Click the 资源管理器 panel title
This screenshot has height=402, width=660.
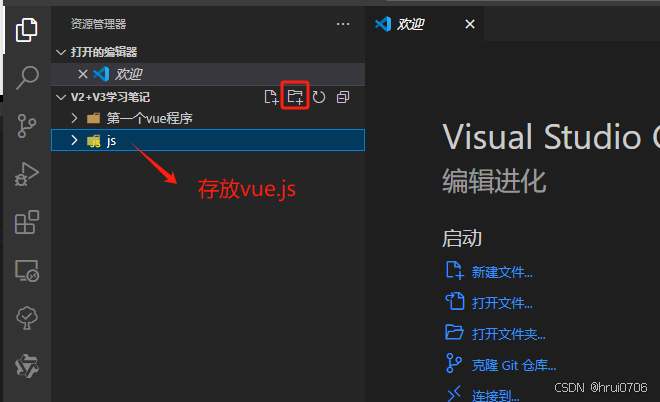[x=98, y=24]
